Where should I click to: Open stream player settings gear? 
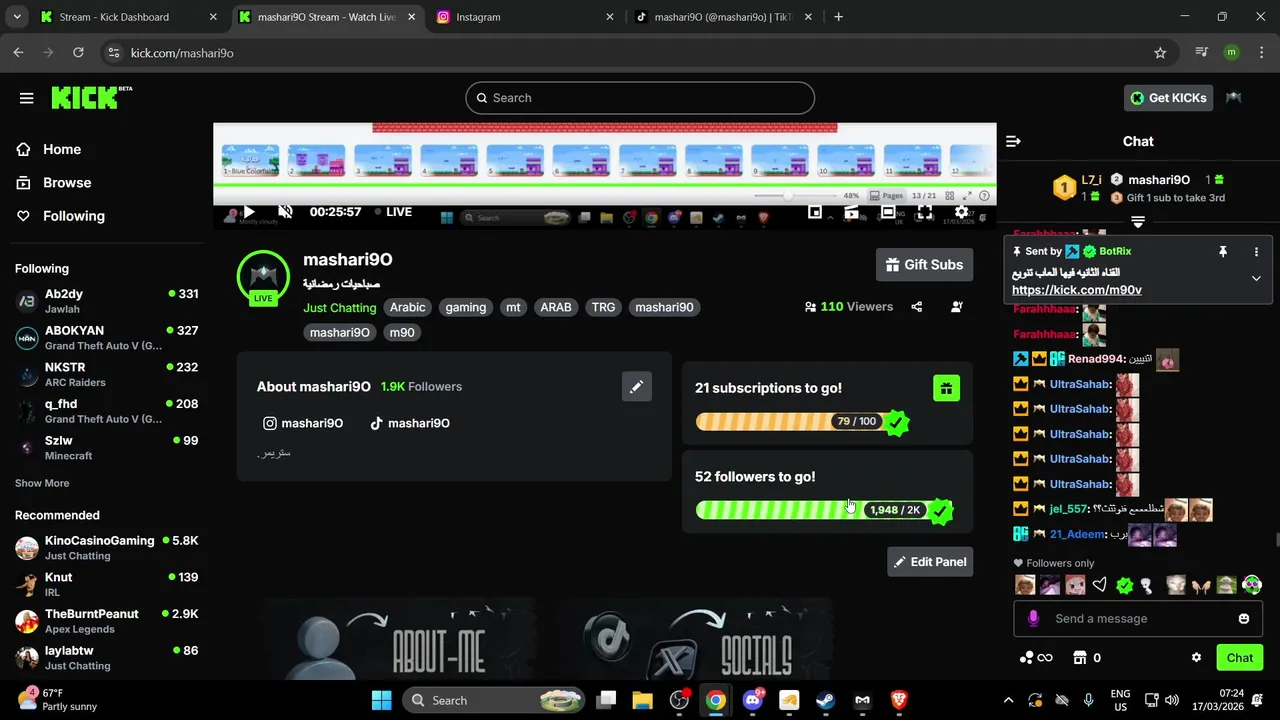[961, 212]
